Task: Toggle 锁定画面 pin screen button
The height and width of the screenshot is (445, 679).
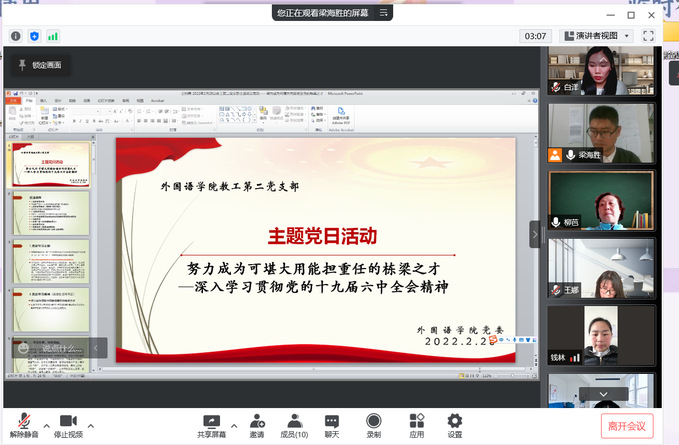Action: point(39,65)
